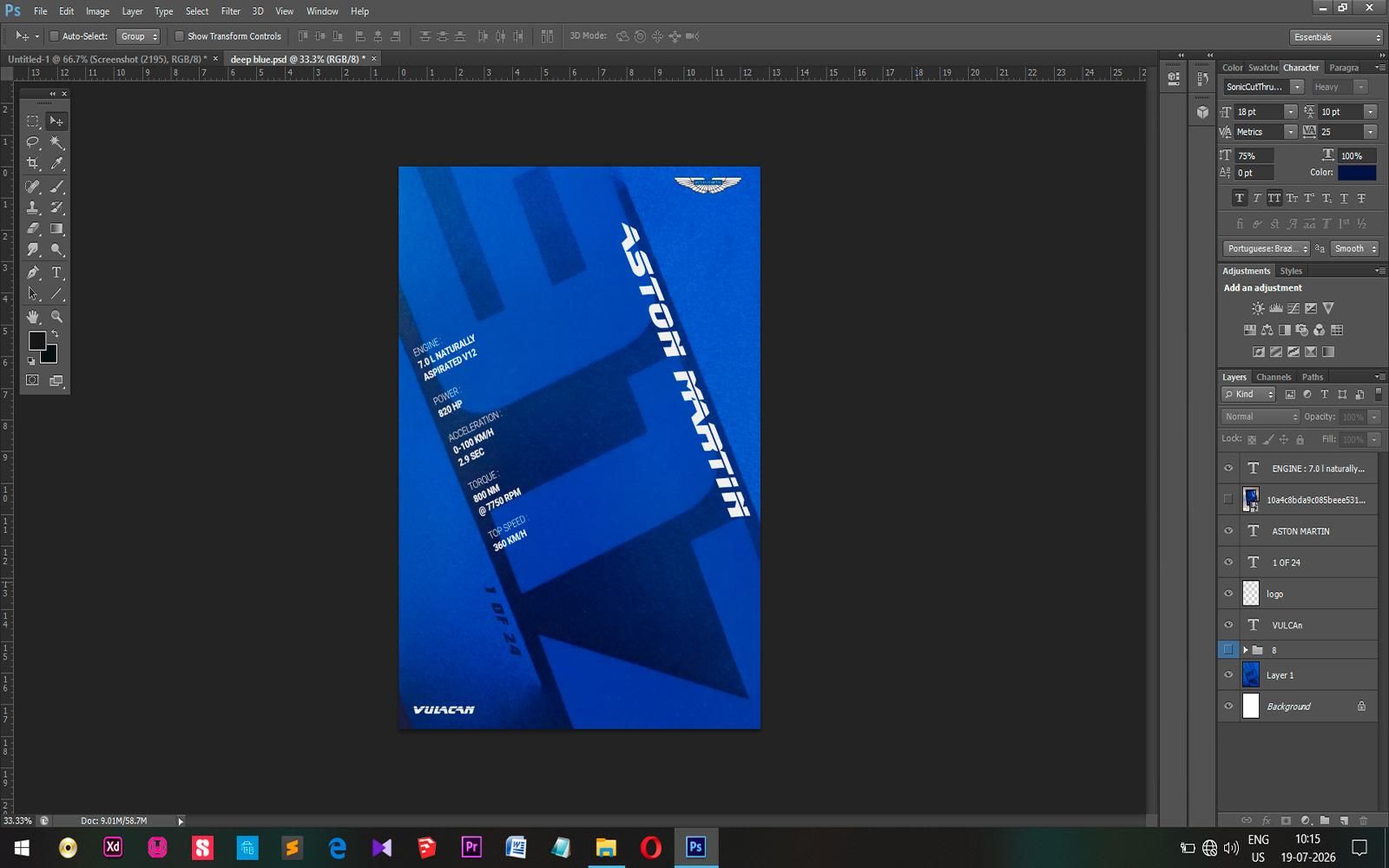Viewport: 1389px width, 868px height.
Task: Enable the Auto-Select checkbox
Action: [x=54, y=36]
